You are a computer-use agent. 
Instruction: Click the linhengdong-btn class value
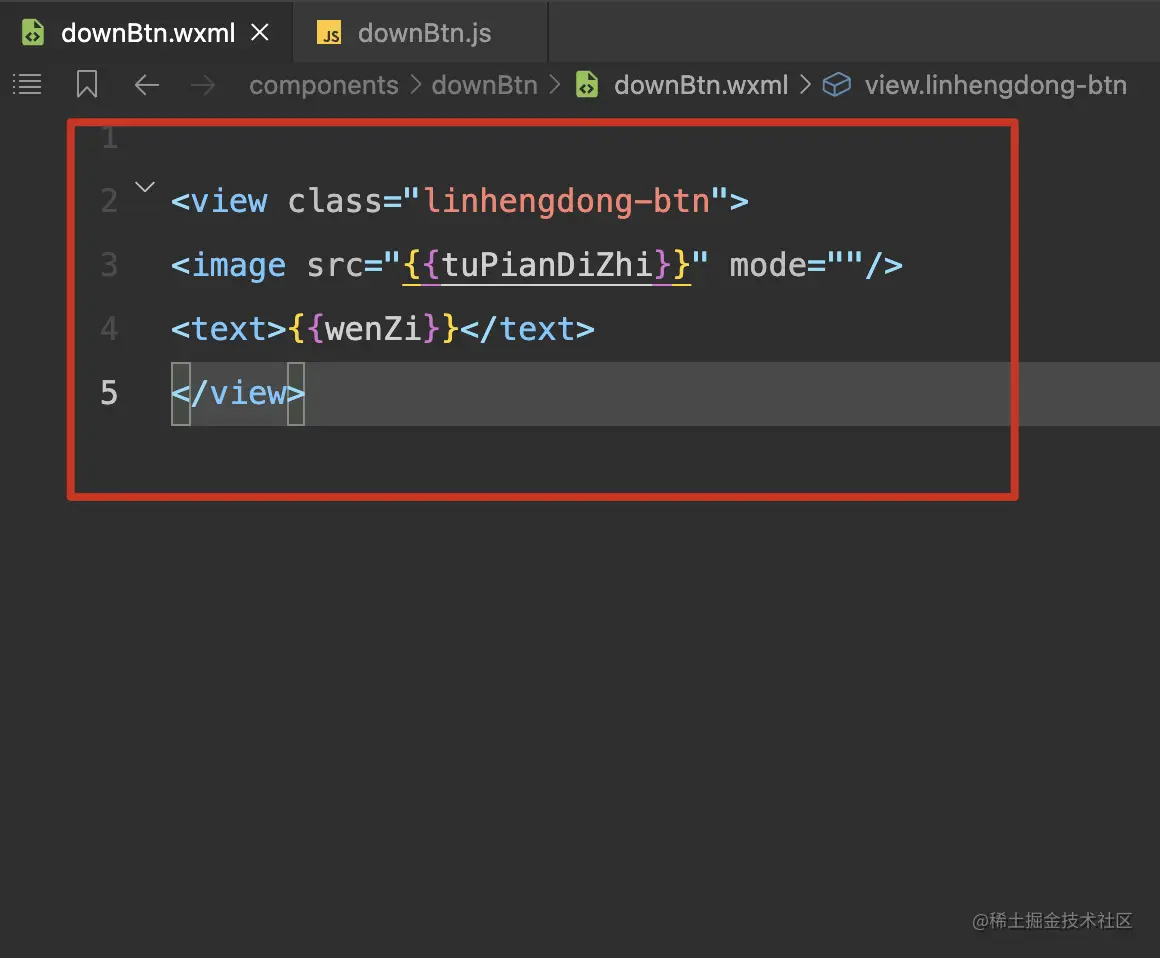567,201
